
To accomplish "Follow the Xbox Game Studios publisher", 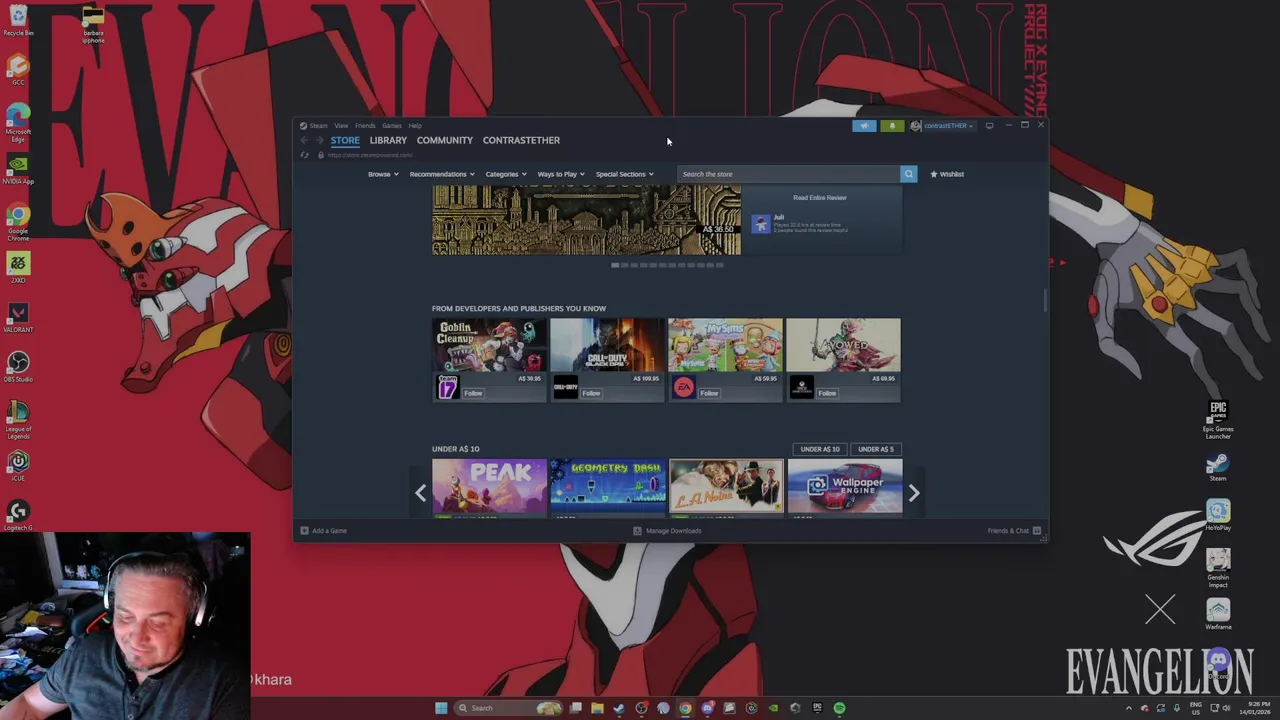I will click(827, 393).
